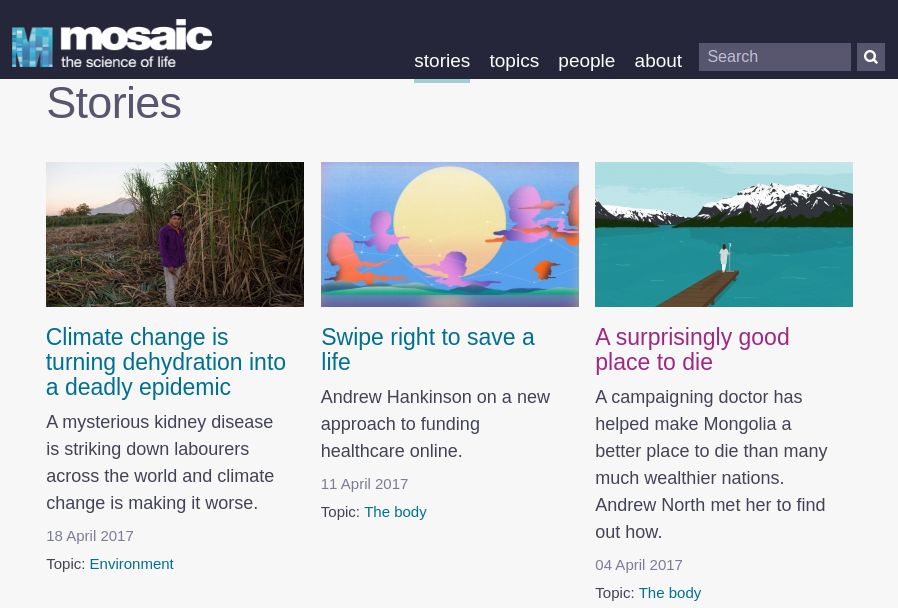Select 'The body' topic under 04 April
The width and height of the screenshot is (898, 608).
coord(670,593)
